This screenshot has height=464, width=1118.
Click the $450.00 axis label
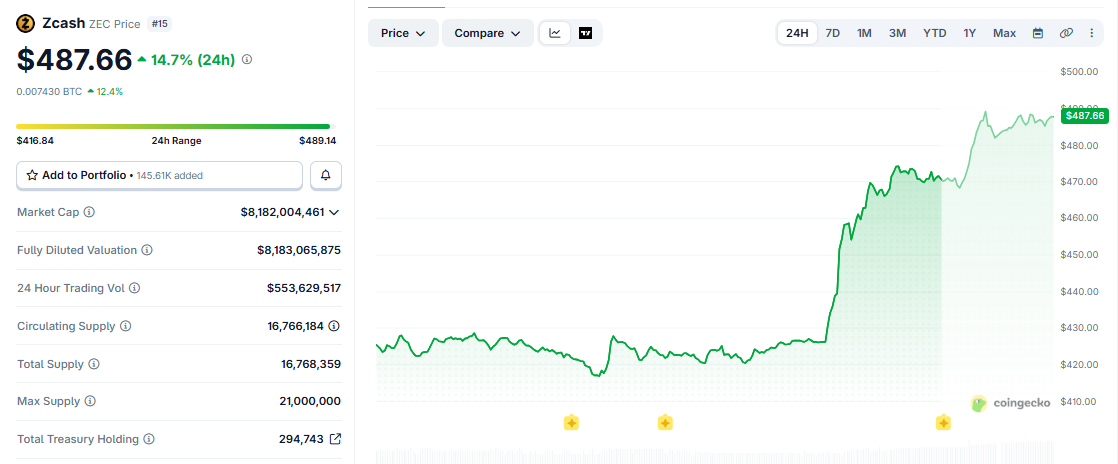[1079, 254]
